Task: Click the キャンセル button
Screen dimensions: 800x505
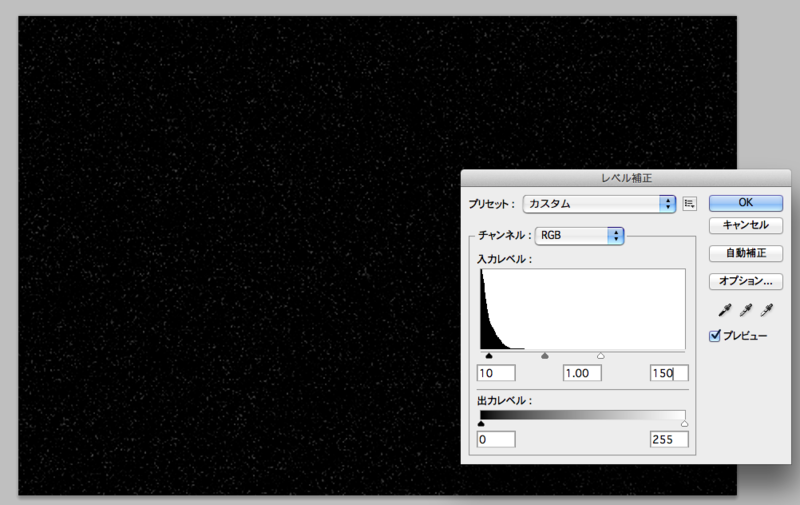Action: click(745, 225)
